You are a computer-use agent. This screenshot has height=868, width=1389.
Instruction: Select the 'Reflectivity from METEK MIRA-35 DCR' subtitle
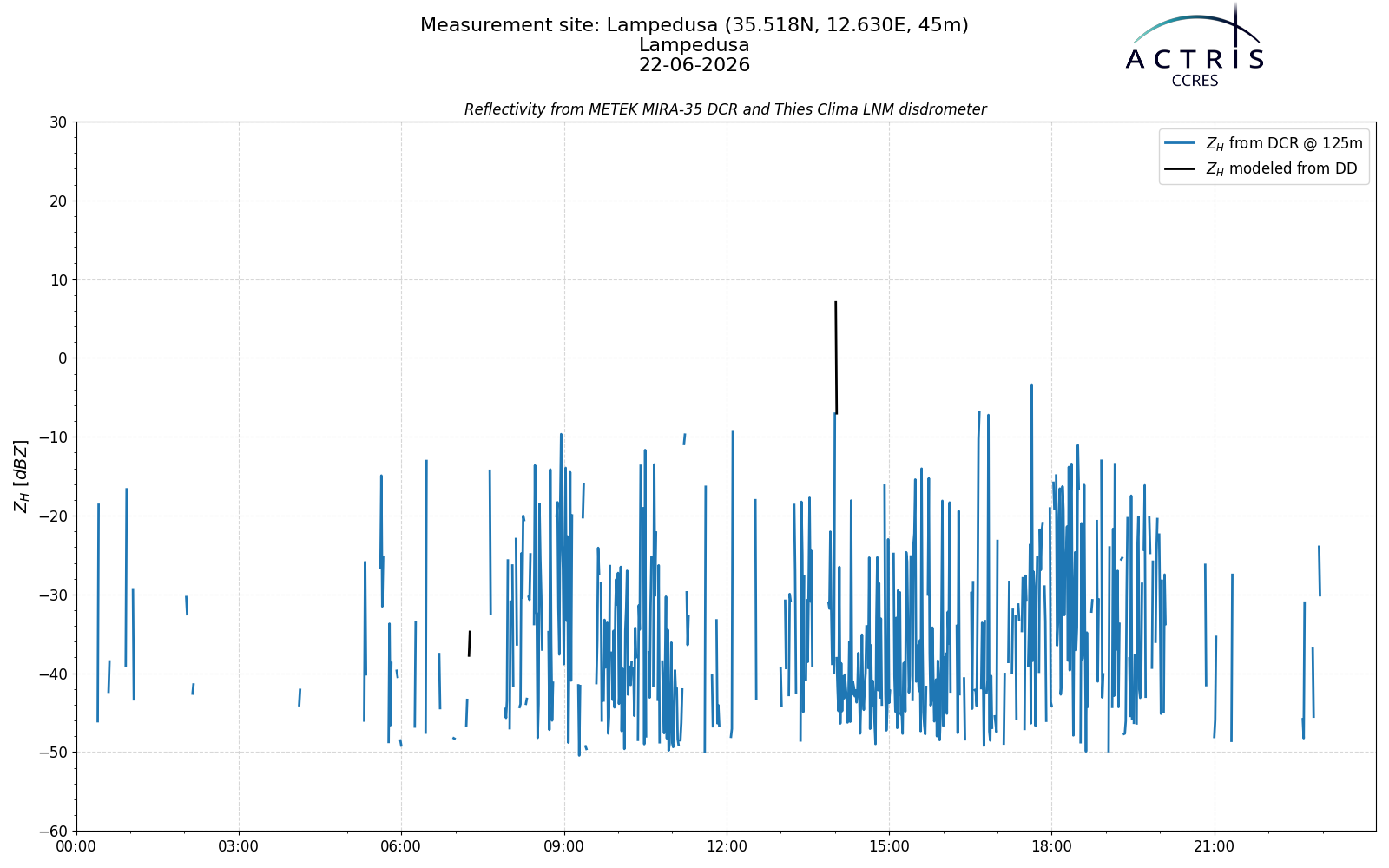(x=726, y=109)
